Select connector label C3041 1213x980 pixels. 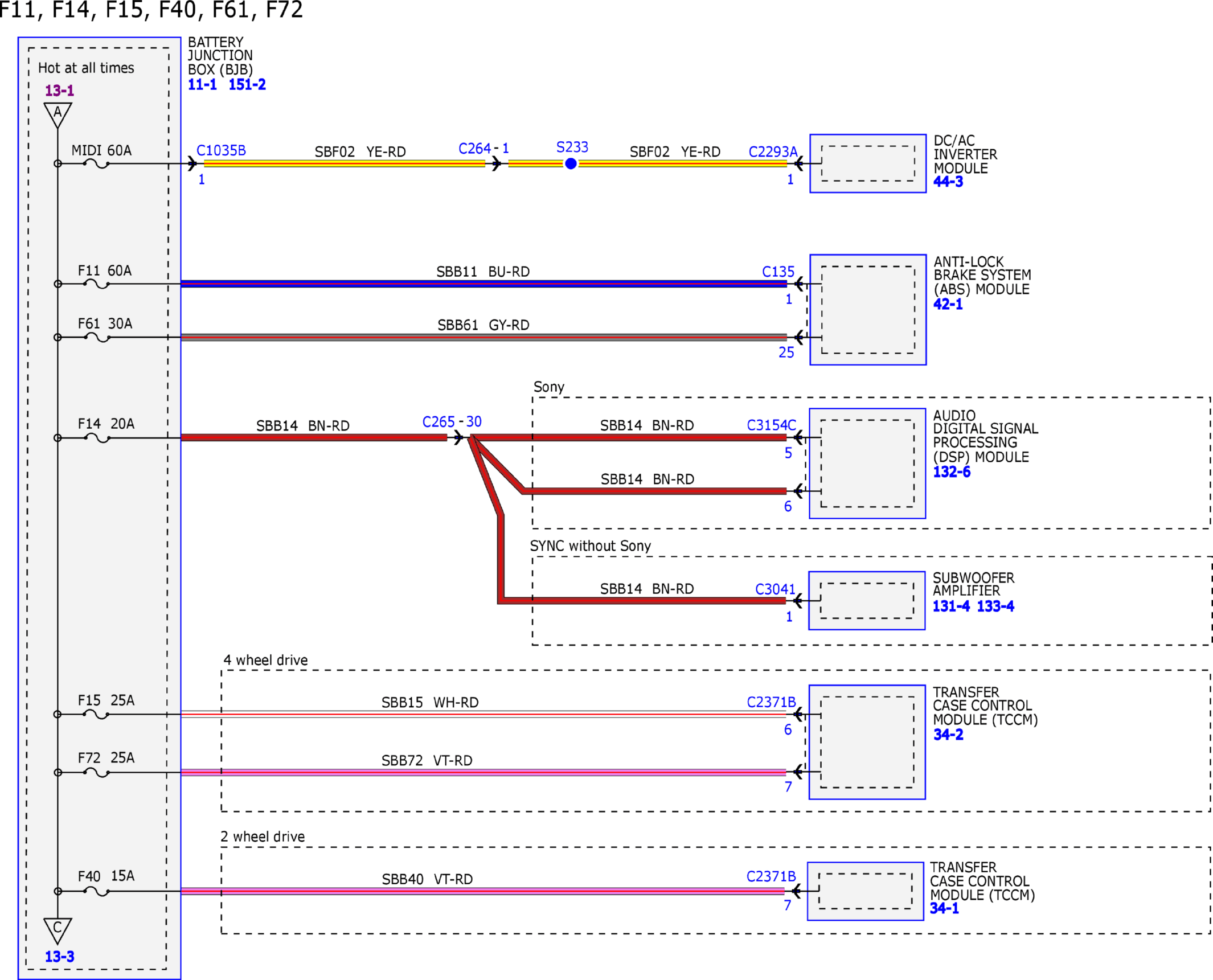(x=775, y=589)
